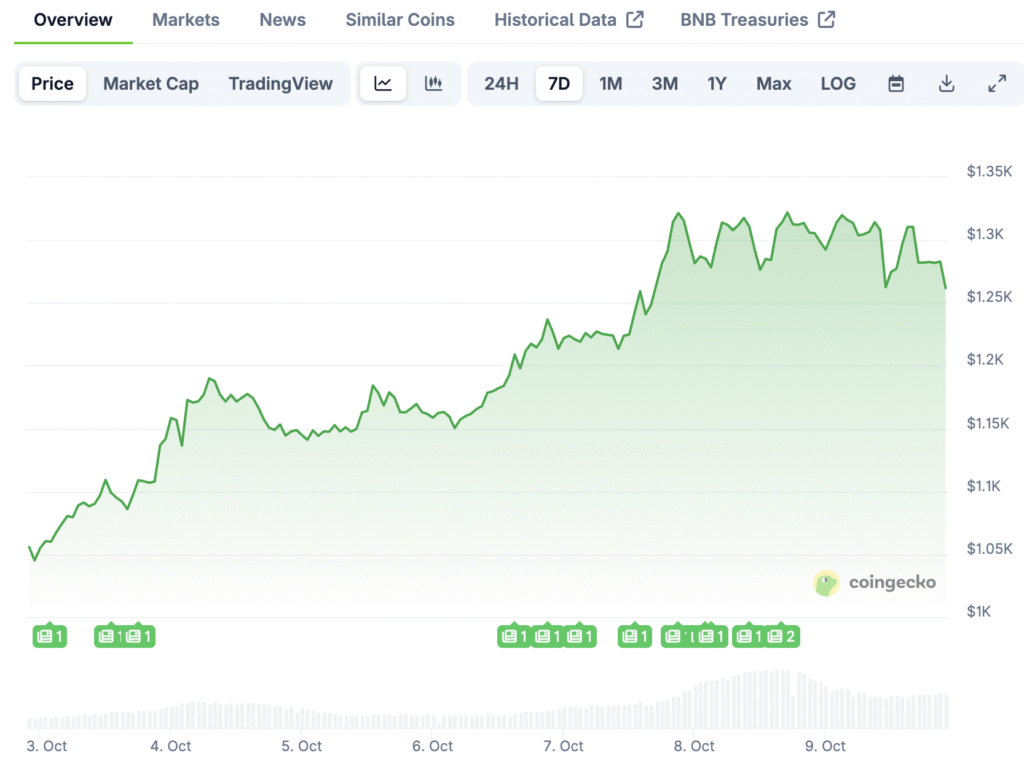Toggle LOG scale on the chart
This screenshot has width=1024, height=761.
838,84
